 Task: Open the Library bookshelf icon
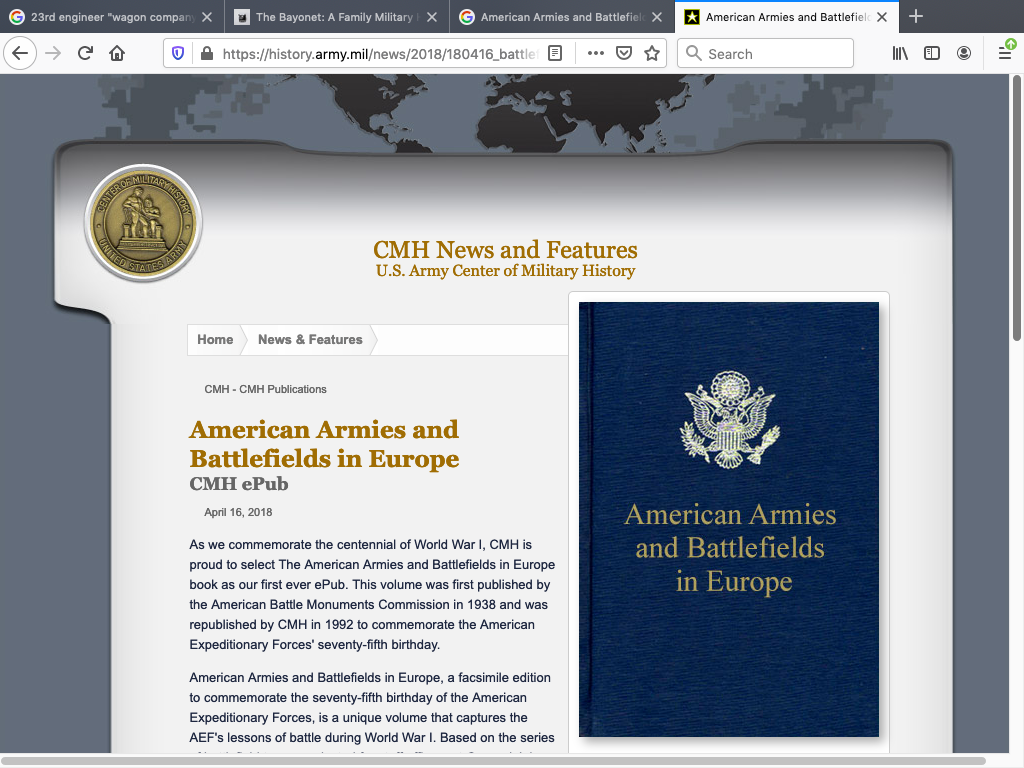pyautogui.click(x=900, y=54)
